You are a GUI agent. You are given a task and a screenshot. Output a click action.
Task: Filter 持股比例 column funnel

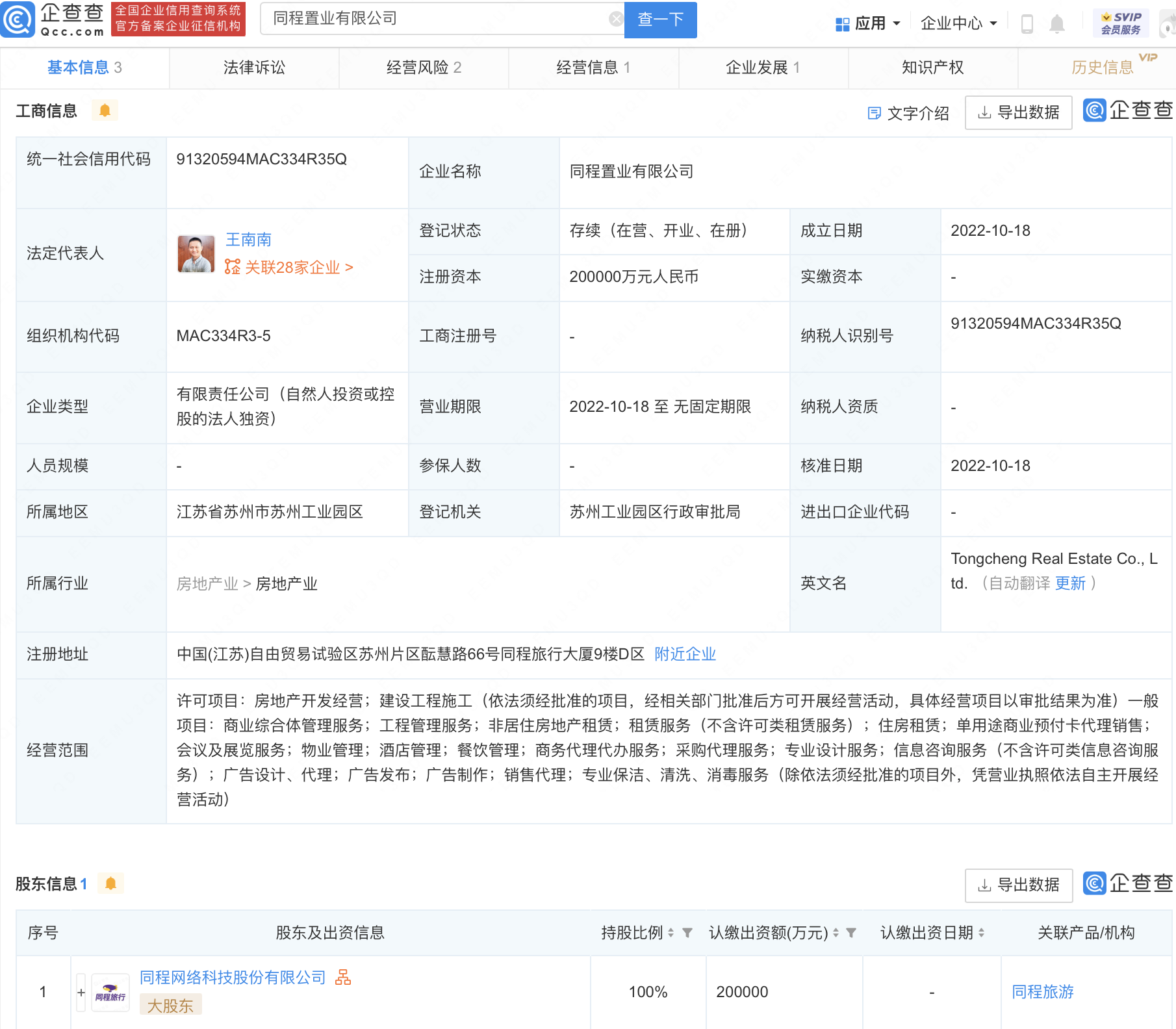coord(687,933)
